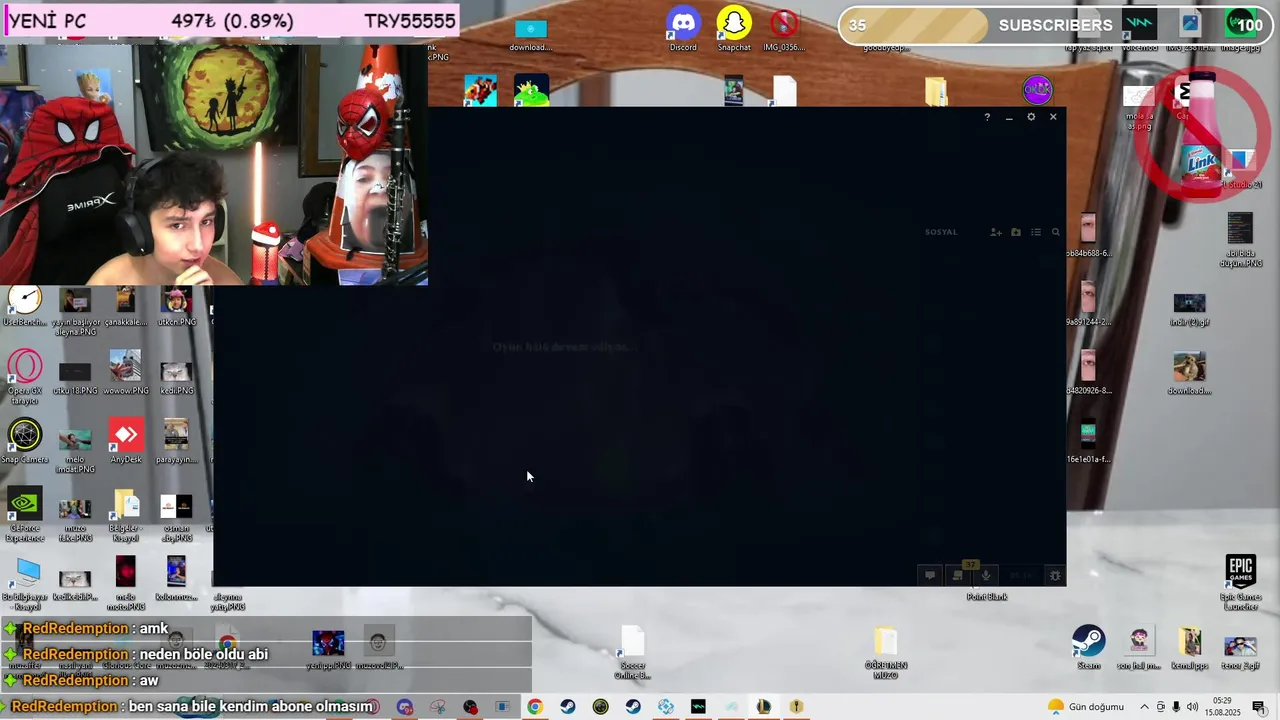The height and width of the screenshot is (720, 1280).
Task: Click the bug report icon in League client
Action: pos(1055,575)
